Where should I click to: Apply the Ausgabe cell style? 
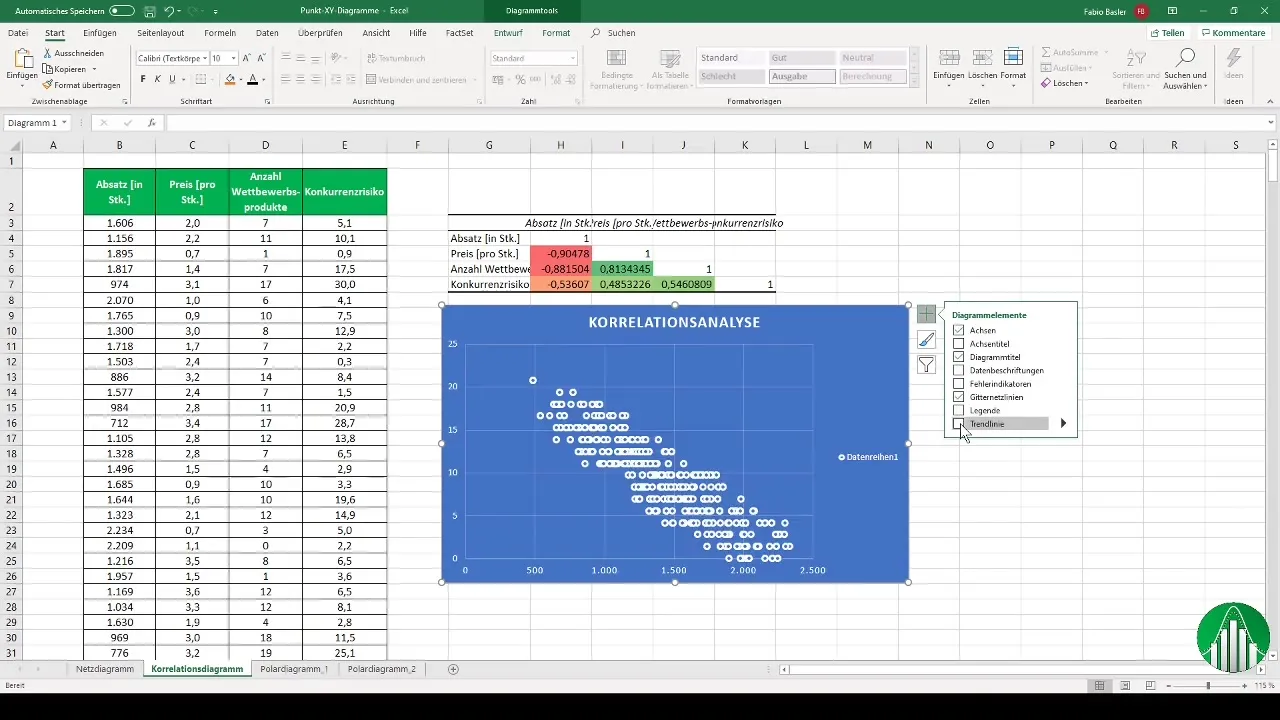tap(801, 76)
